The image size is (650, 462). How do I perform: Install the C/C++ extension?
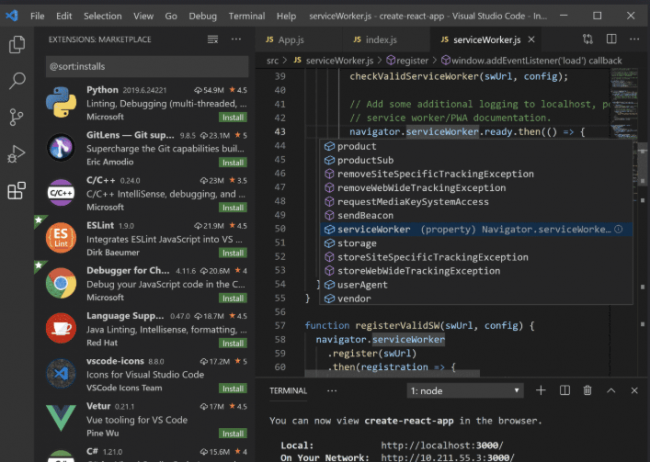point(233,207)
